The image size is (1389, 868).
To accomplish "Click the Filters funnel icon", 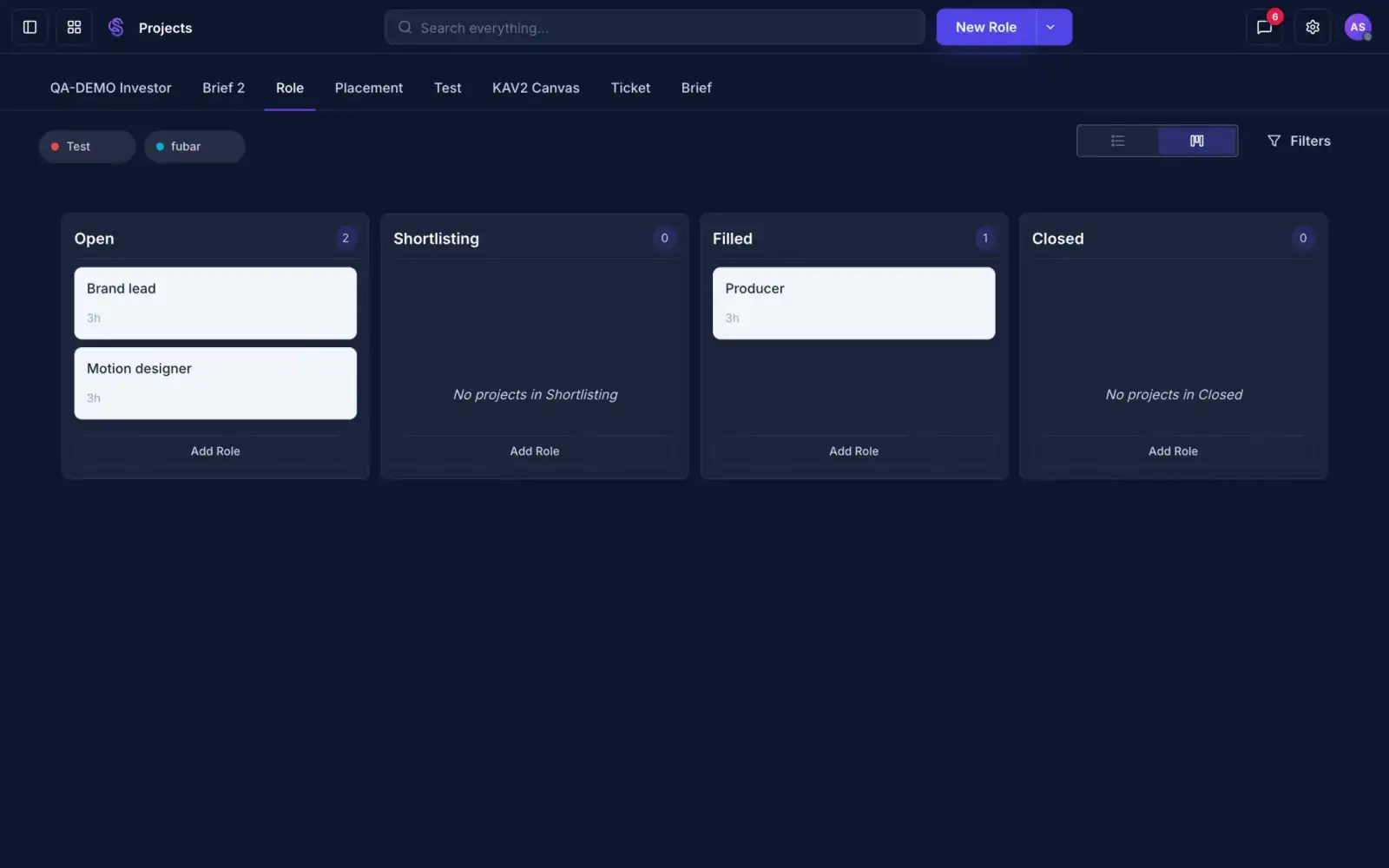I will (1274, 141).
